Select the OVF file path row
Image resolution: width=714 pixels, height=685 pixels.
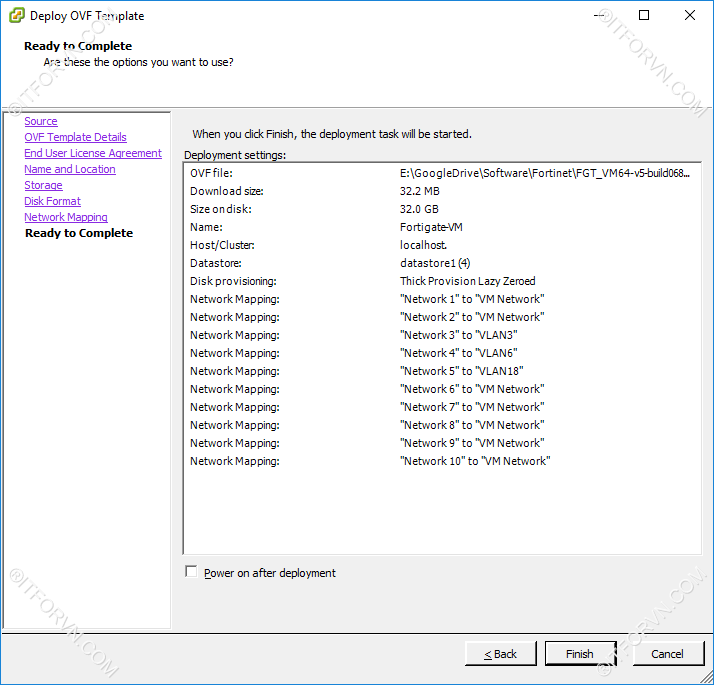tap(440, 173)
